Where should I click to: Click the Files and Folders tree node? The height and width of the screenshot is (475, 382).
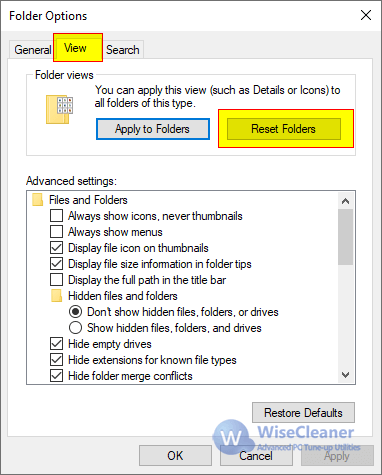pos(88,200)
